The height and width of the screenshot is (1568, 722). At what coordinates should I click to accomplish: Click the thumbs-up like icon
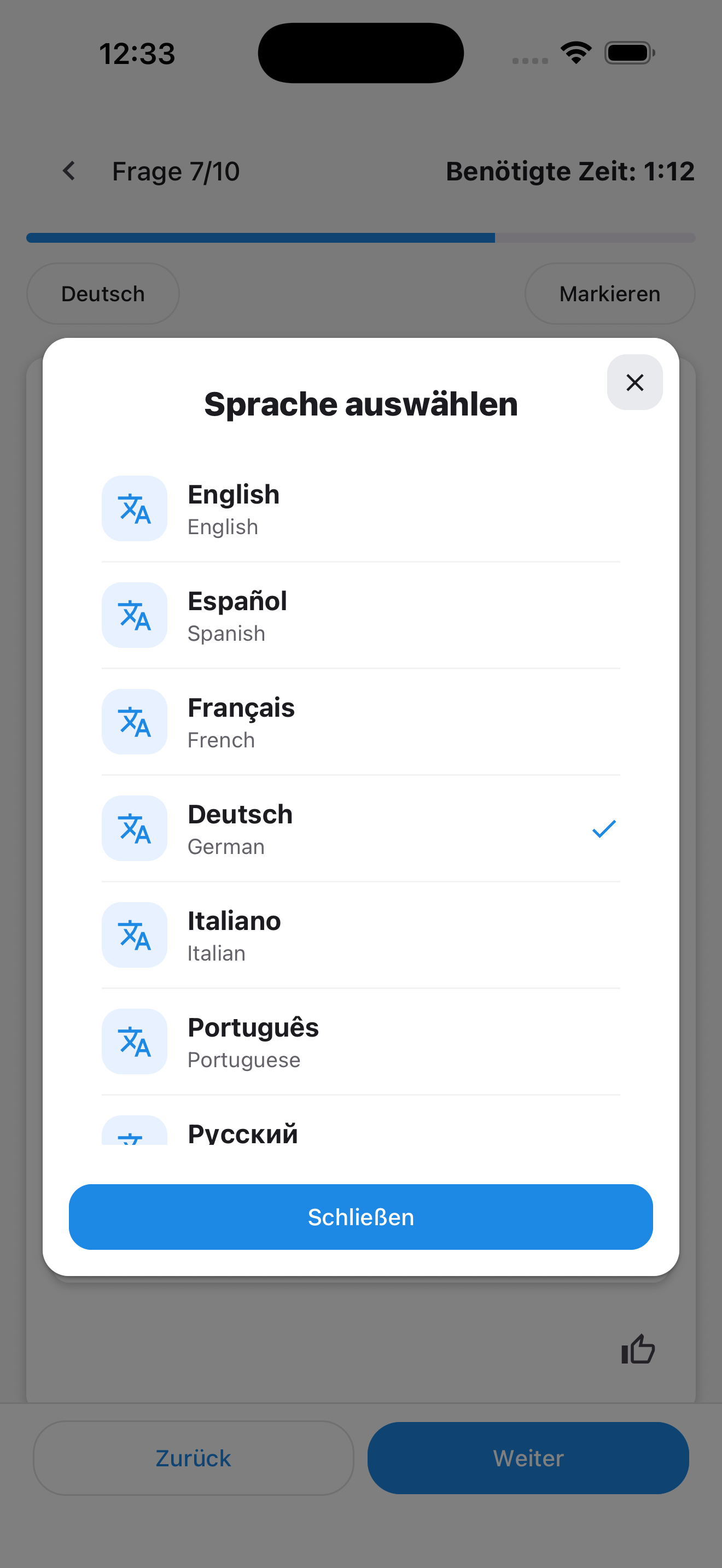(637, 1349)
